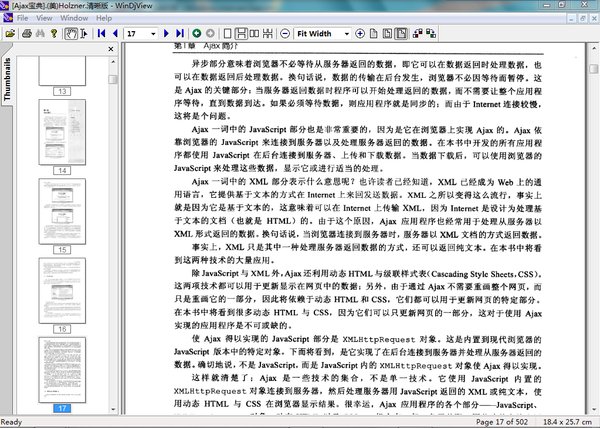
Task: Click the document scroll up arrow
Action: [x=593, y=47]
